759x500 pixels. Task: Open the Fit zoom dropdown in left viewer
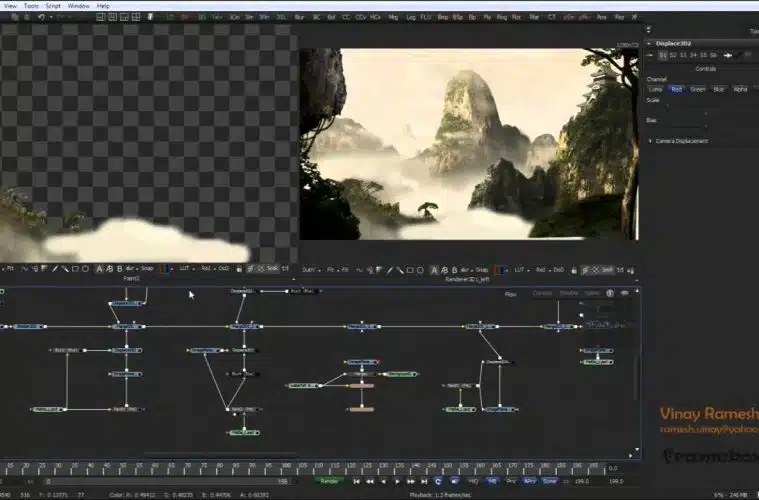[x=9, y=269]
